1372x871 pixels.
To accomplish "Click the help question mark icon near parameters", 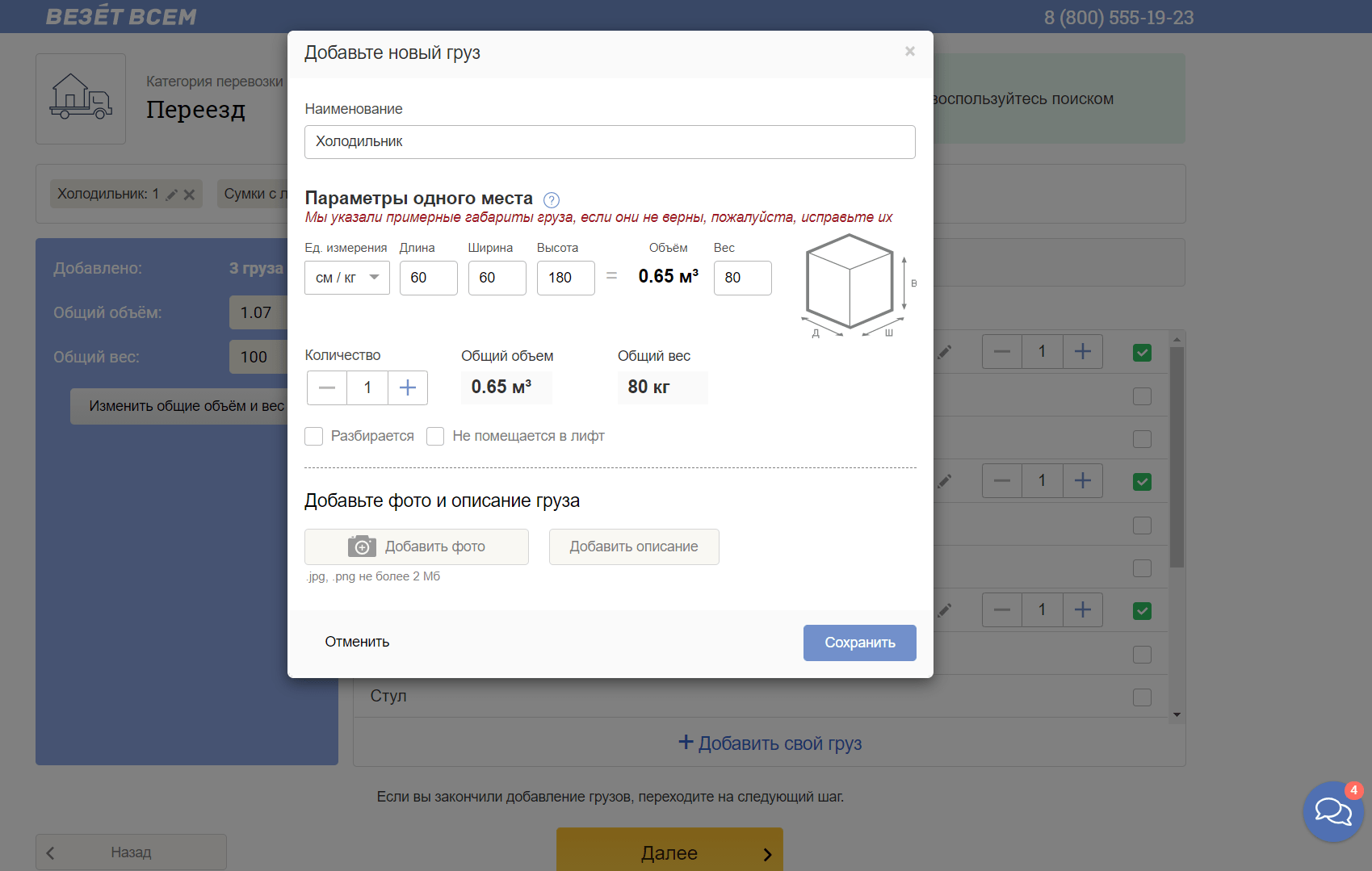I will pos(552,199).
